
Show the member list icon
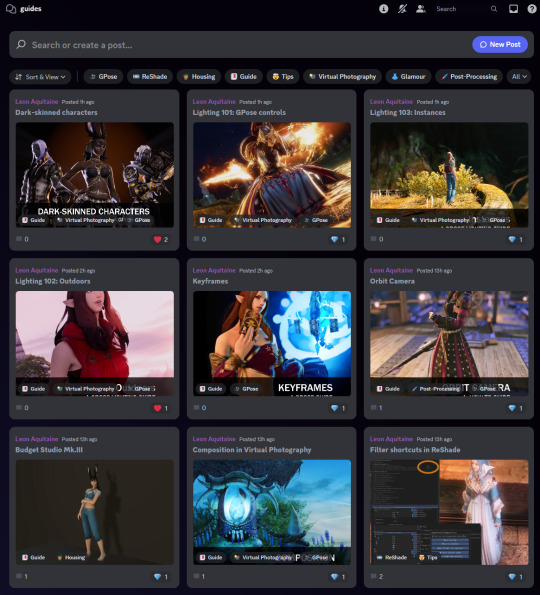click(420, 9)
